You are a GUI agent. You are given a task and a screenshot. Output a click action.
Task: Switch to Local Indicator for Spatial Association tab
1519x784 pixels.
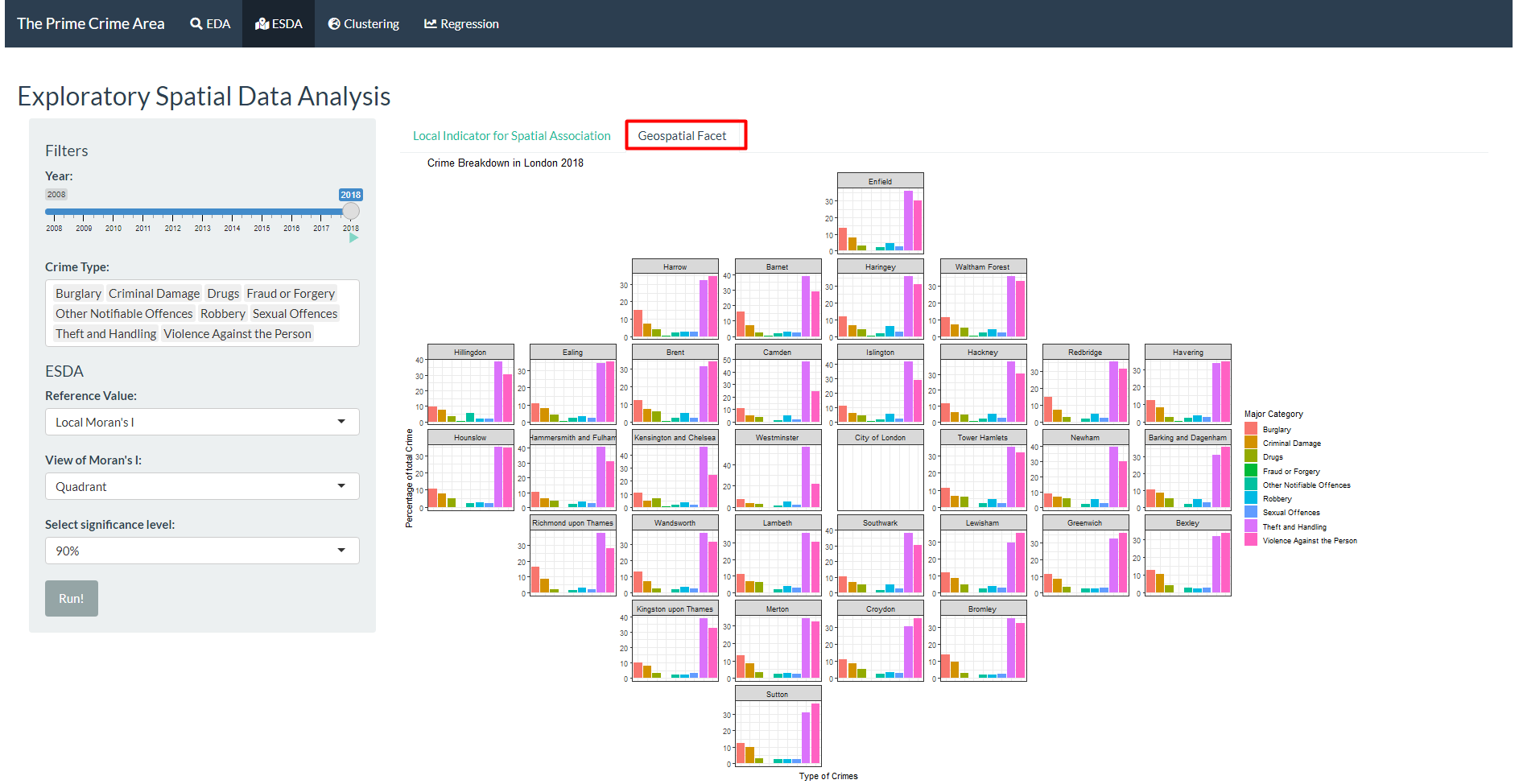click(511, 136)
